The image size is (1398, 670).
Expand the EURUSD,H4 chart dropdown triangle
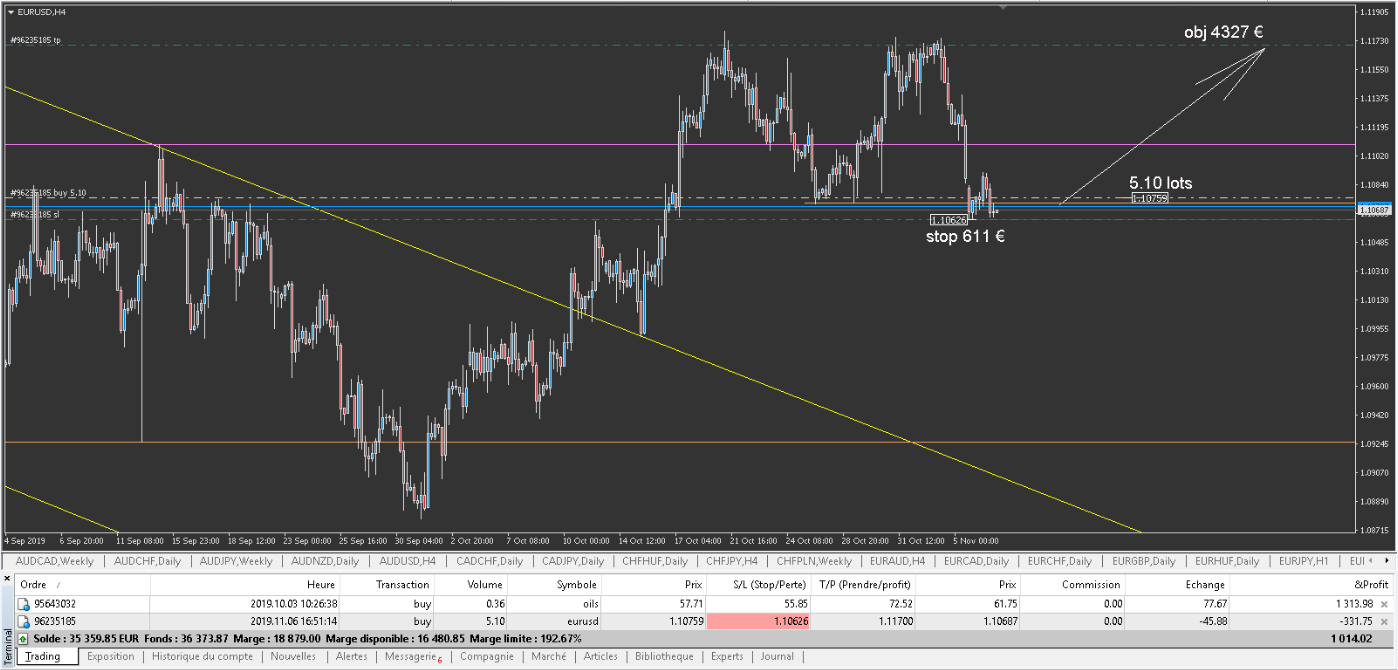(11, 12)
